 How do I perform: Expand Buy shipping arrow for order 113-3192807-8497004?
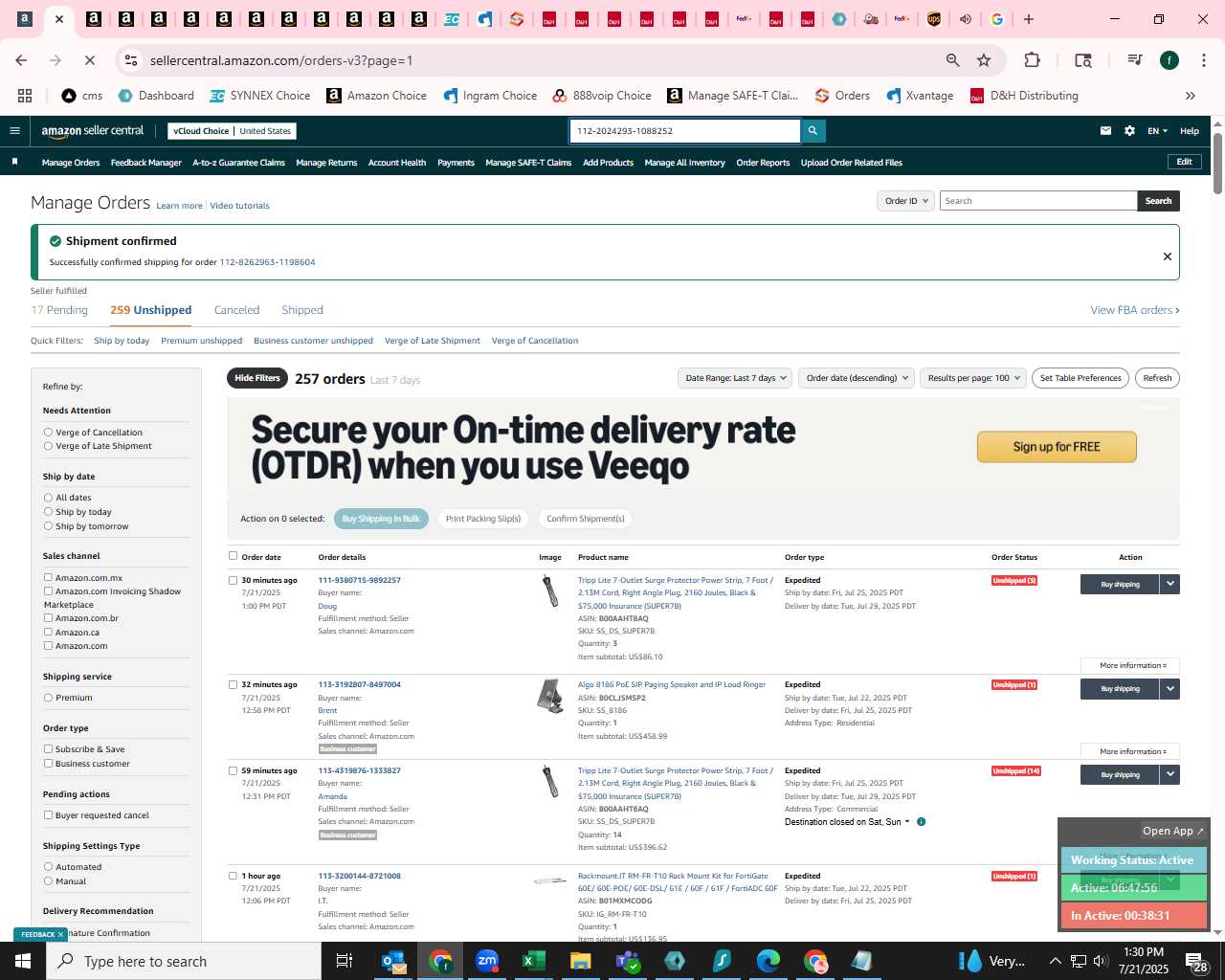coord(1169,688)
